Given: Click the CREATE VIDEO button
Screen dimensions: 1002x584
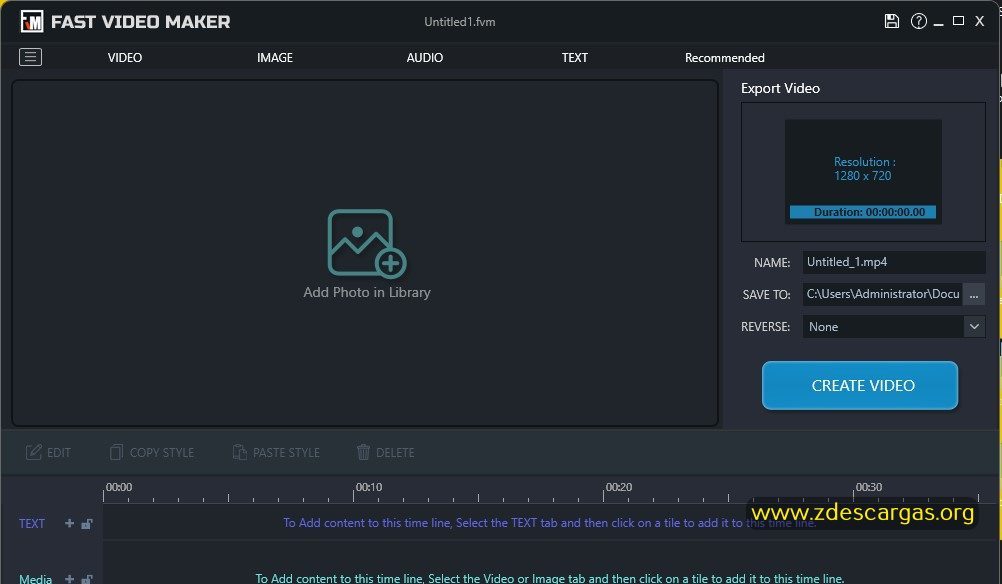Looking at the screenshot, I should tap(860, 385).
